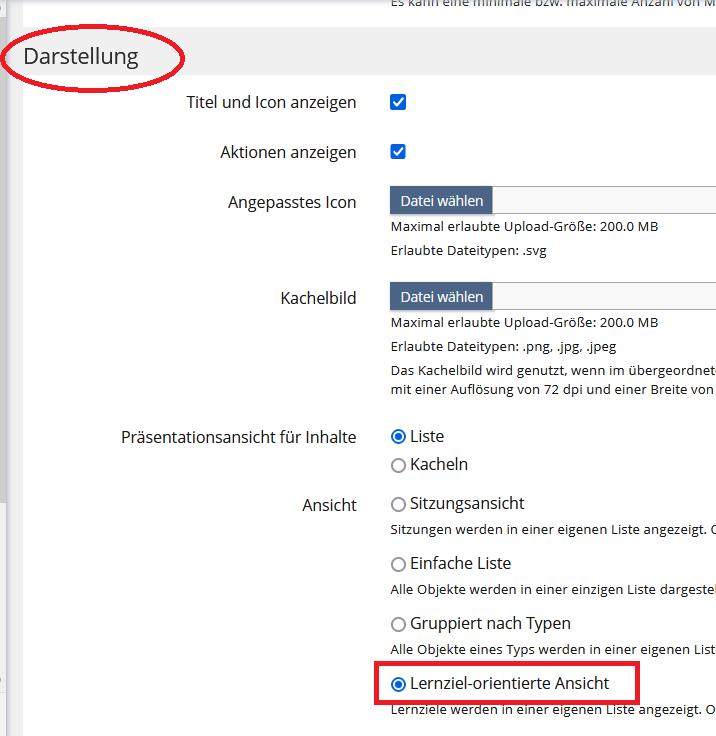Screen dimensions: 716x736
Task: Click 'Datei wählen' for Kachelbild
Action: click(x=441, y=297)
